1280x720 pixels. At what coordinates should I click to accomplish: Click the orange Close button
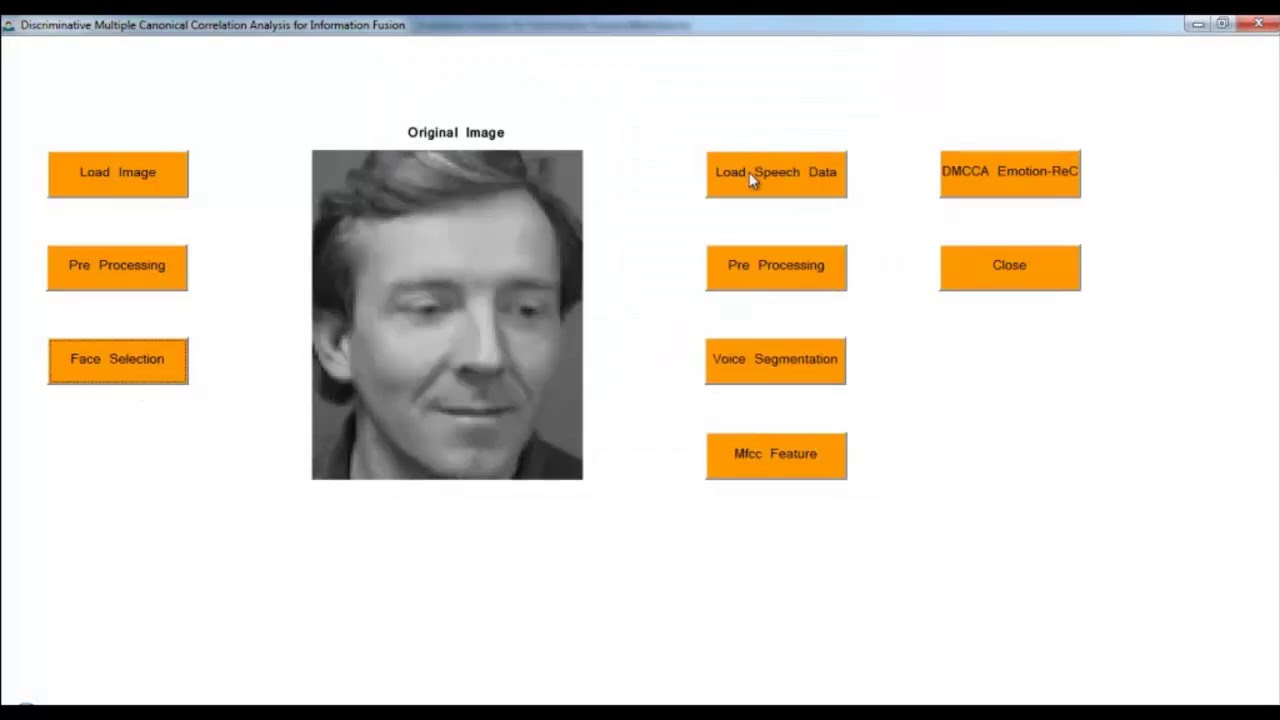click(1010, 267)
